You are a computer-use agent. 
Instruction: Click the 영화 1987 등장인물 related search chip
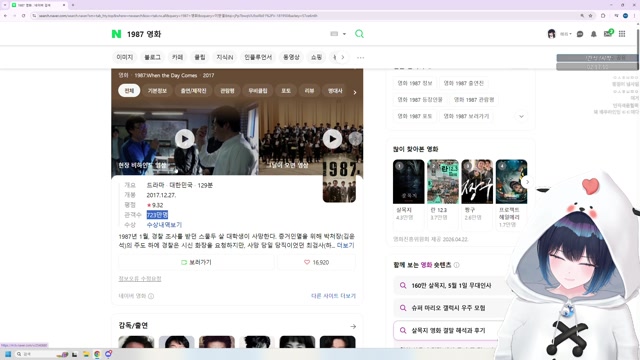[420, 99]
